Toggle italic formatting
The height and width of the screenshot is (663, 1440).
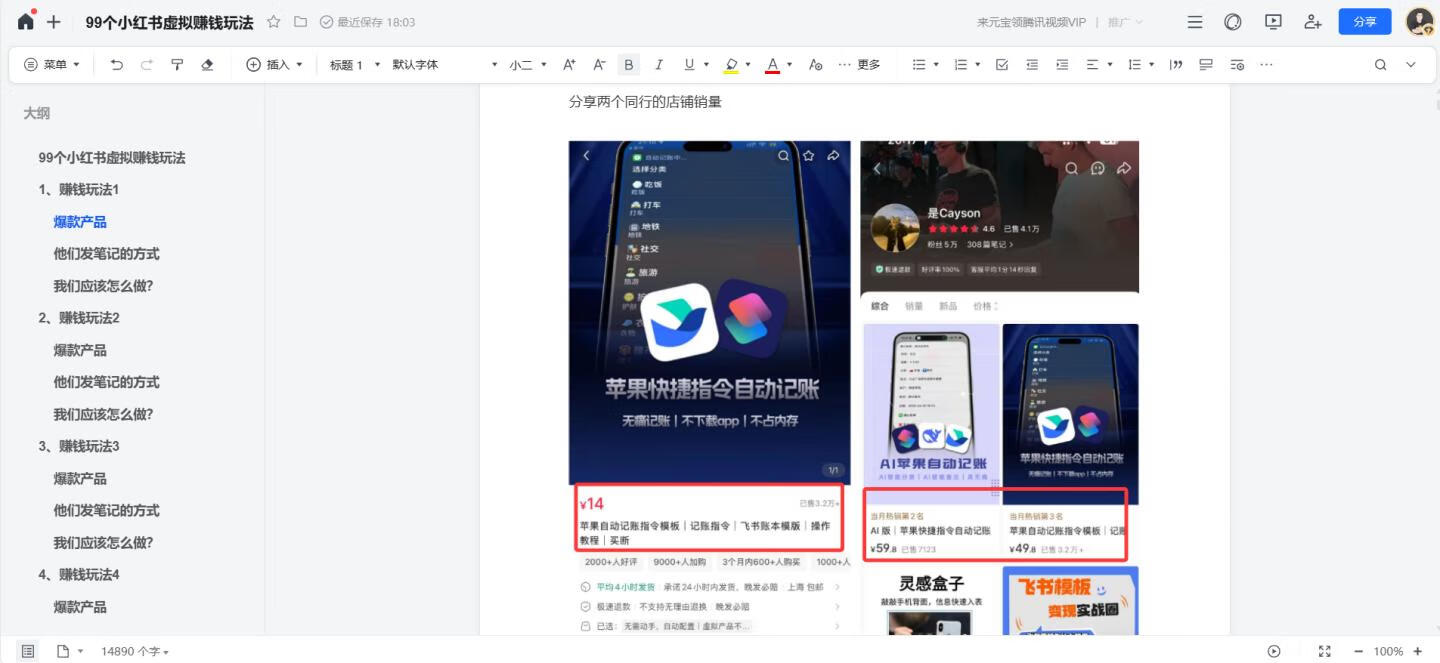point(658,64)
